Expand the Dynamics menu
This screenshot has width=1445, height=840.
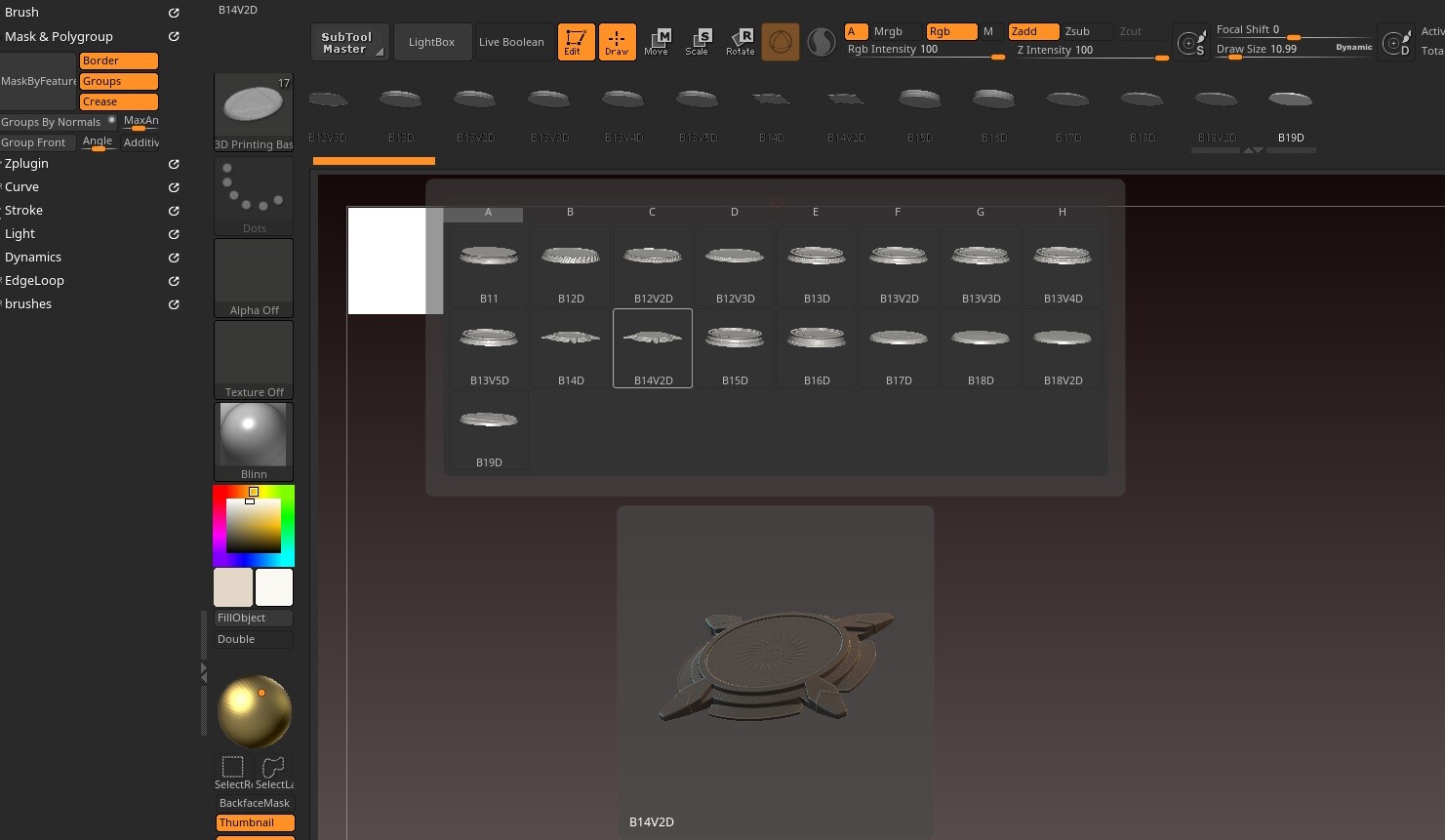click(33, 257)
